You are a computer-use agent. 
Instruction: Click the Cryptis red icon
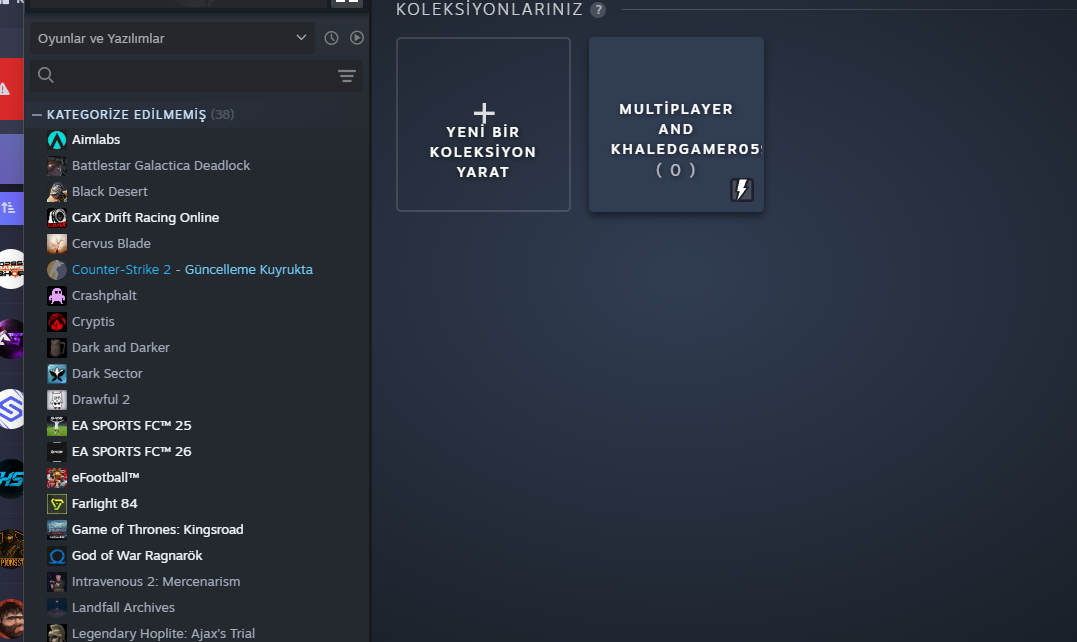57,322
